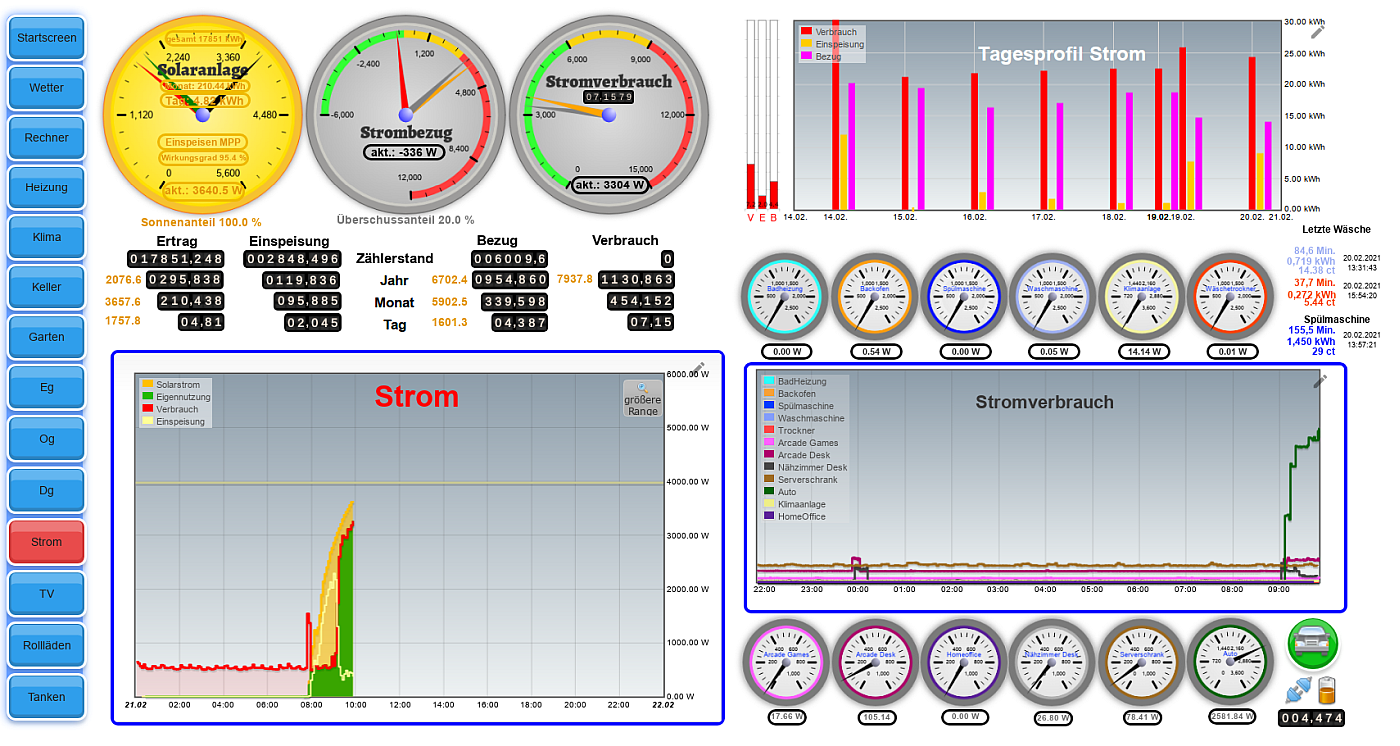Click the '017851,248' Ertrag counter
The width and height of the screenshot is (1400, 746).
pyautogui.click(x=176, y=259)
